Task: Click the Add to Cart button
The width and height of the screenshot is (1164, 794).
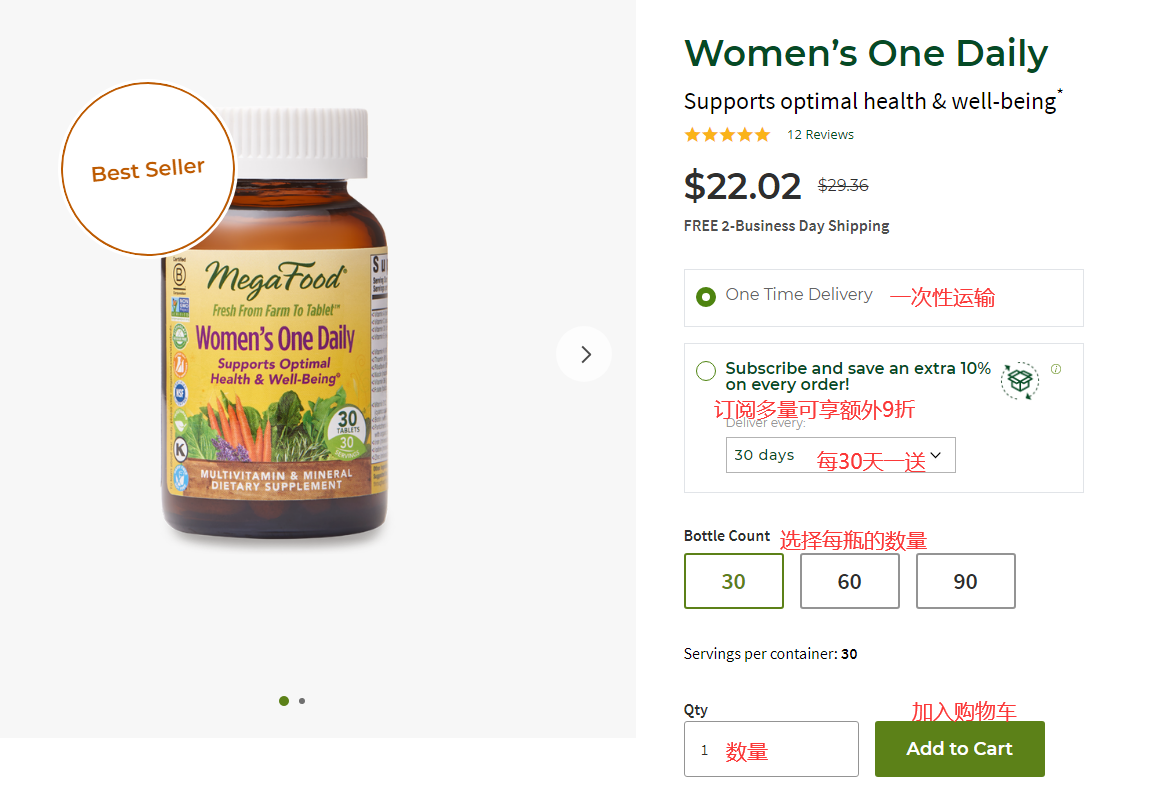Action: click(x=959, y=749)
